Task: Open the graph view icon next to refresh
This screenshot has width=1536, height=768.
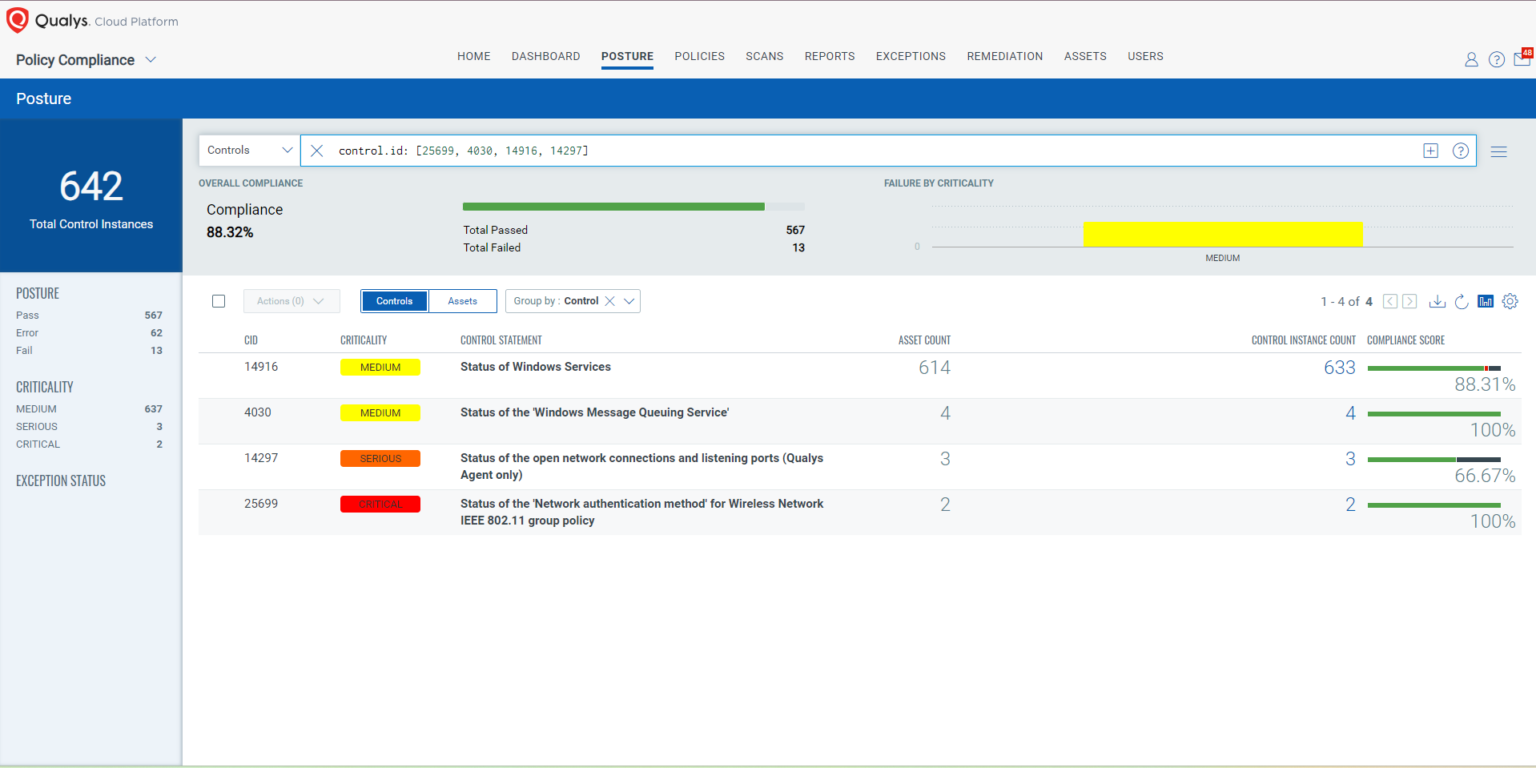Action: pyautogui.click(x=1485, y=300)
